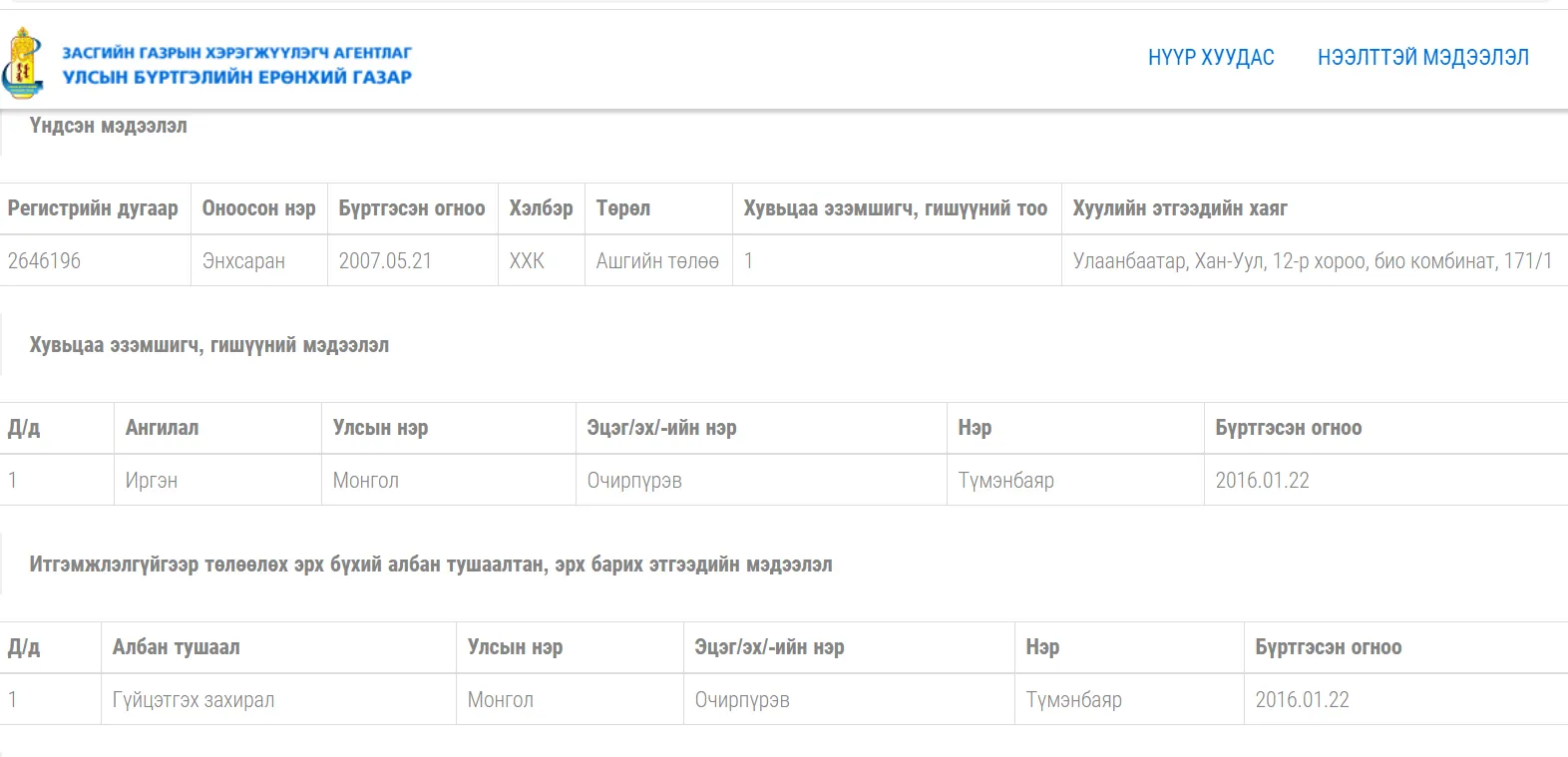Select the registration number 2646196
The height and width of the screenshot is (757, 1568).
45,261
